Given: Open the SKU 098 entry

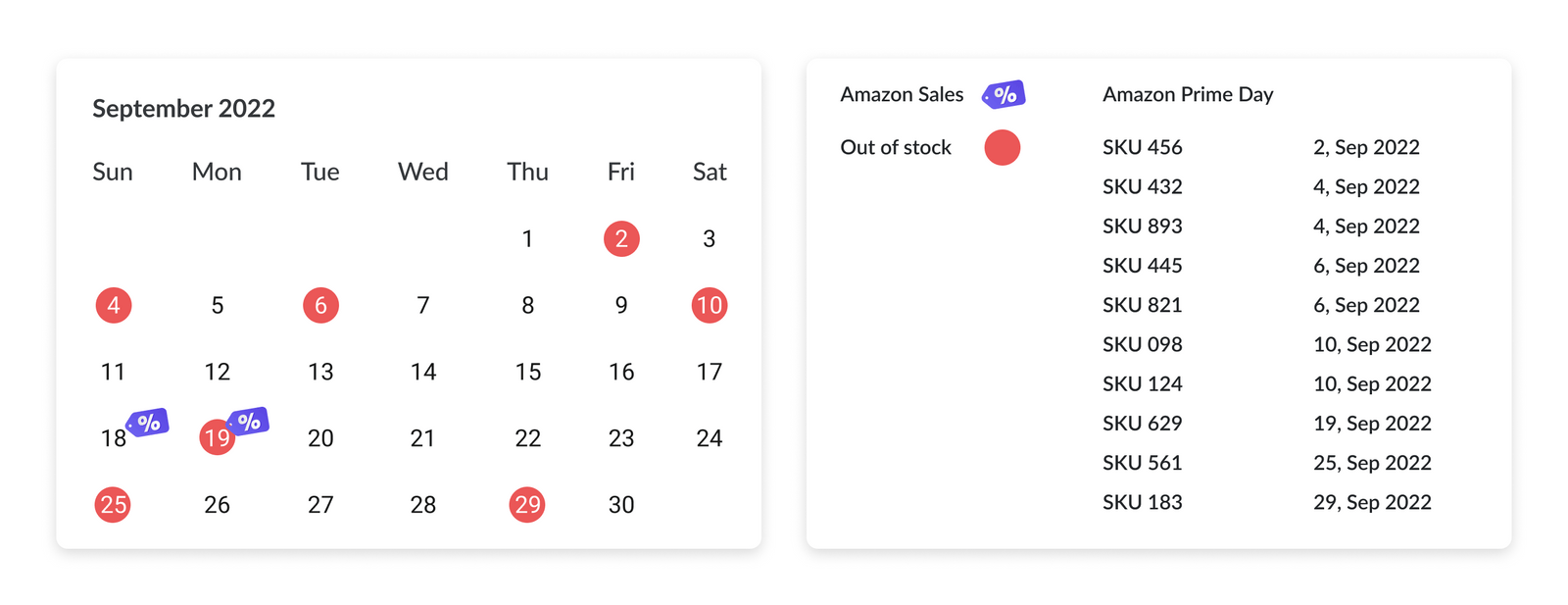Looking at the screenshot, I should (1142, 344).
